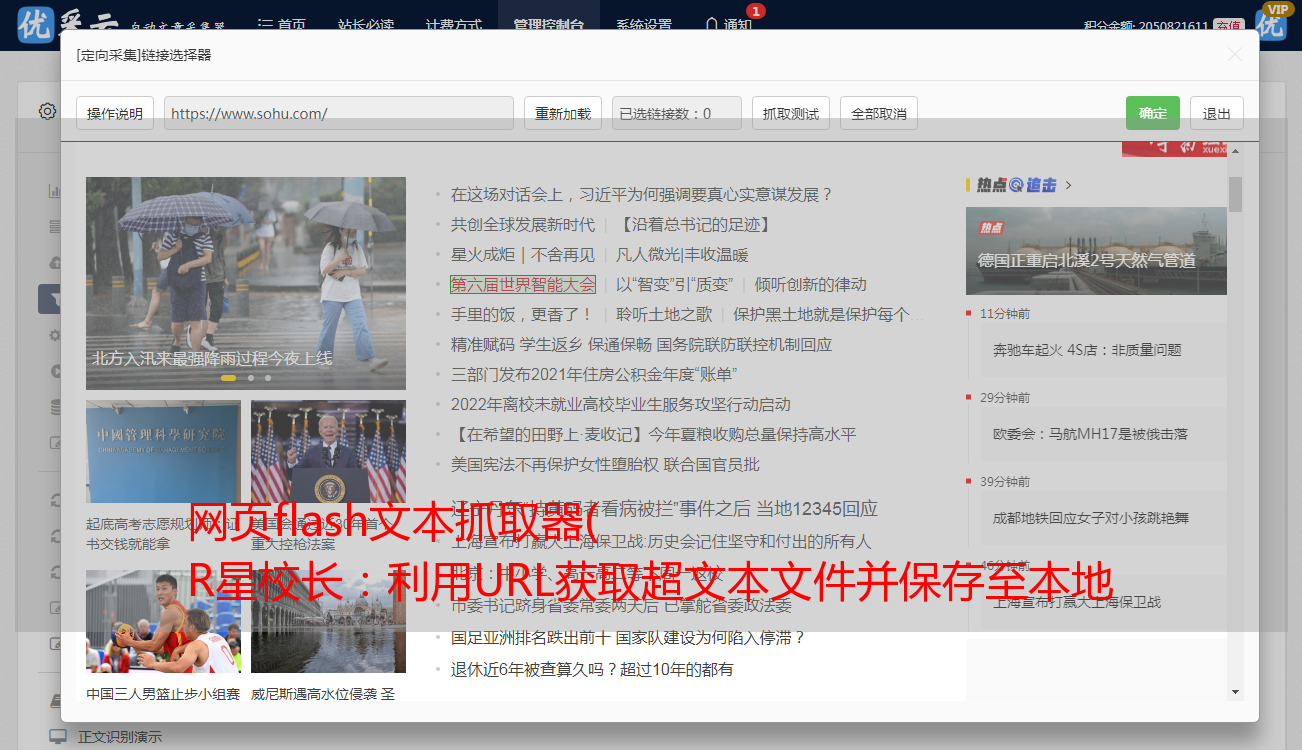This screenshot has width=1302, height=750.
Task: Select the second carousel dot
Action: click(251, 378)
